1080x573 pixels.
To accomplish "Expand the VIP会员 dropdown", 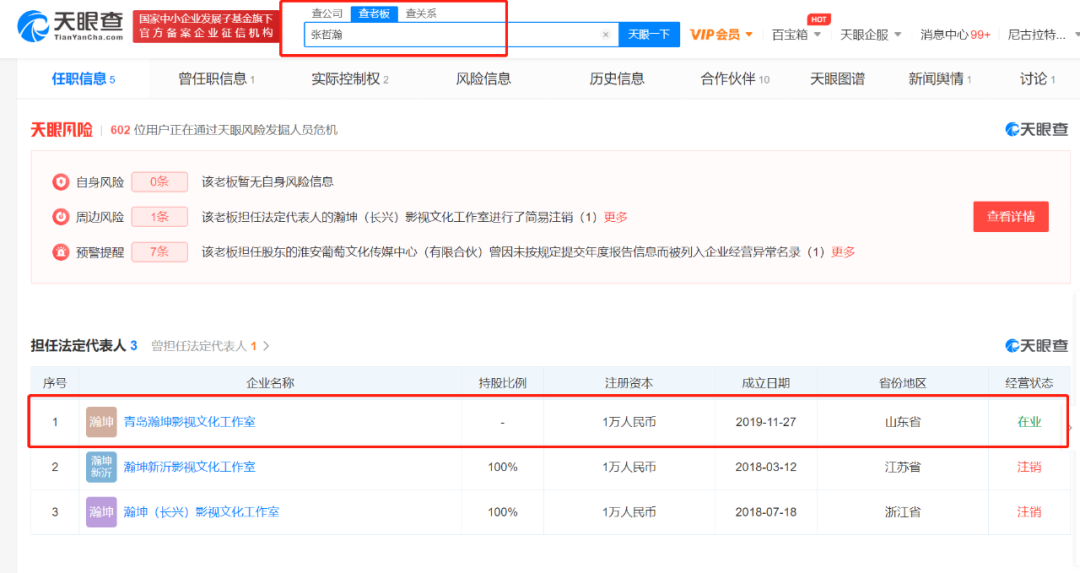I will tap(721, 34).
